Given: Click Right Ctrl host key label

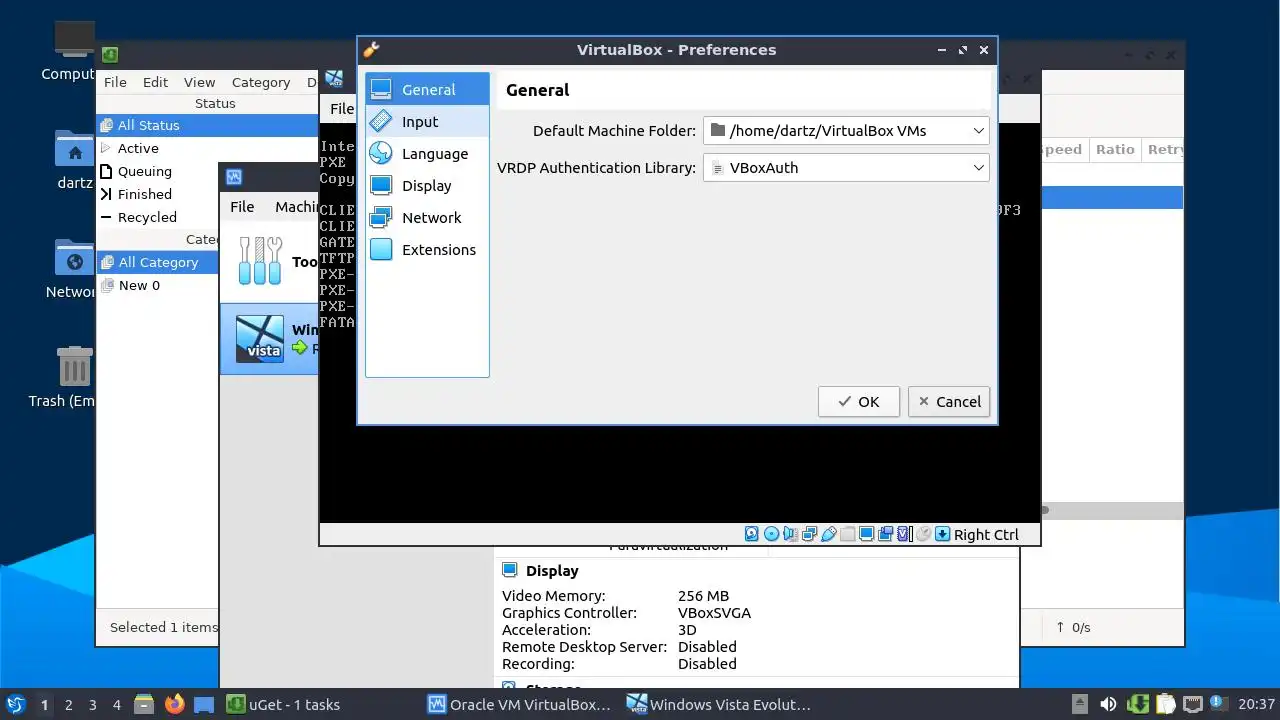Looking at the screenshot, I should 986,535.
